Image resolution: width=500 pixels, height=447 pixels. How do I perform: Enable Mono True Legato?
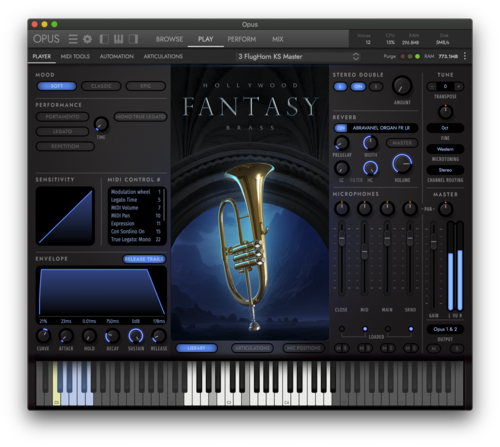[x=141, y=117]
